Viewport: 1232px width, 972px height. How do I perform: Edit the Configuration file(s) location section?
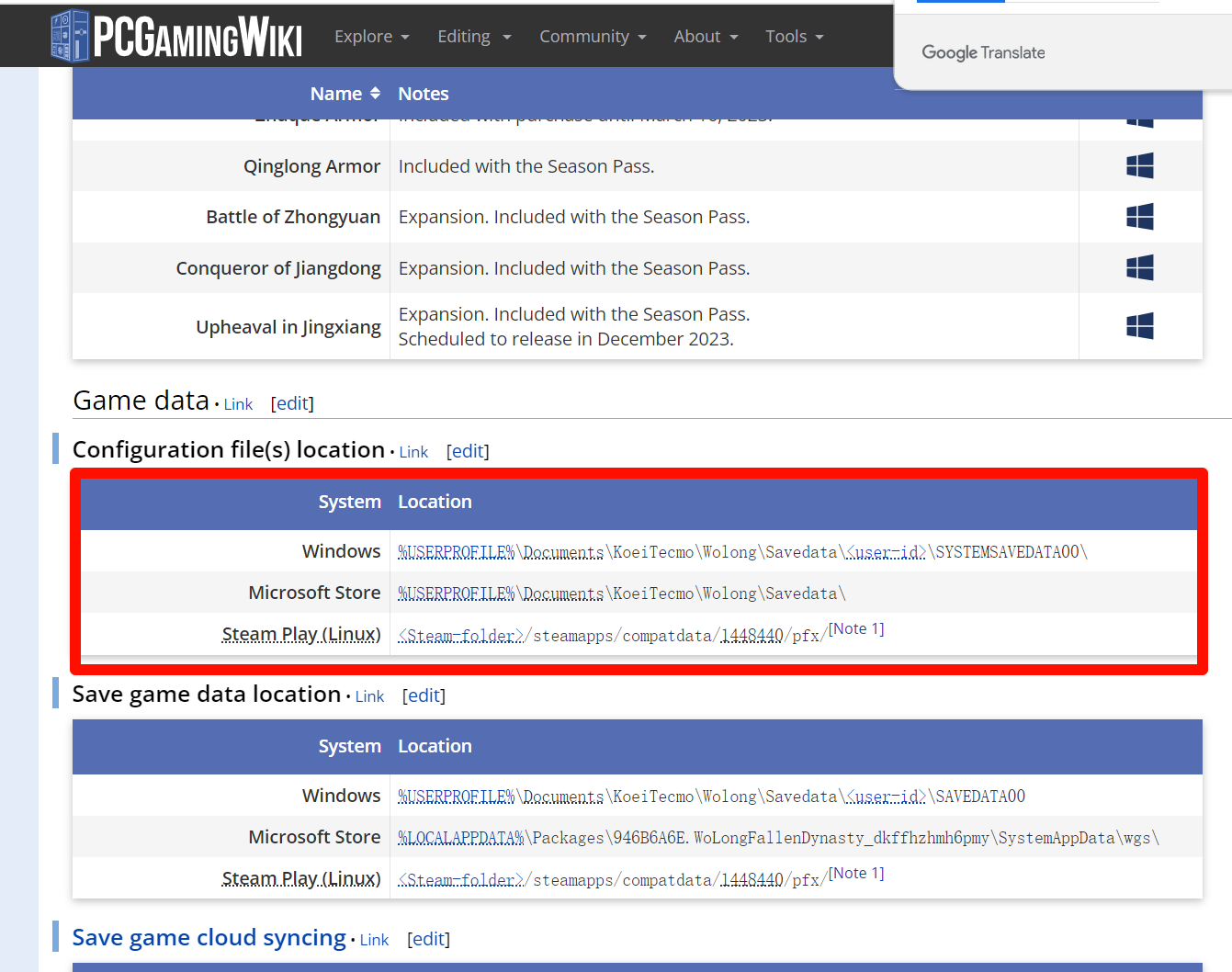pos(468,451)
